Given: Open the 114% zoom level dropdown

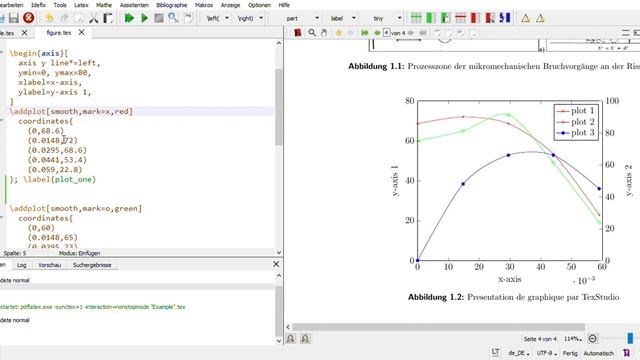Looking at the screenshot, I should (x=573, y=339).
